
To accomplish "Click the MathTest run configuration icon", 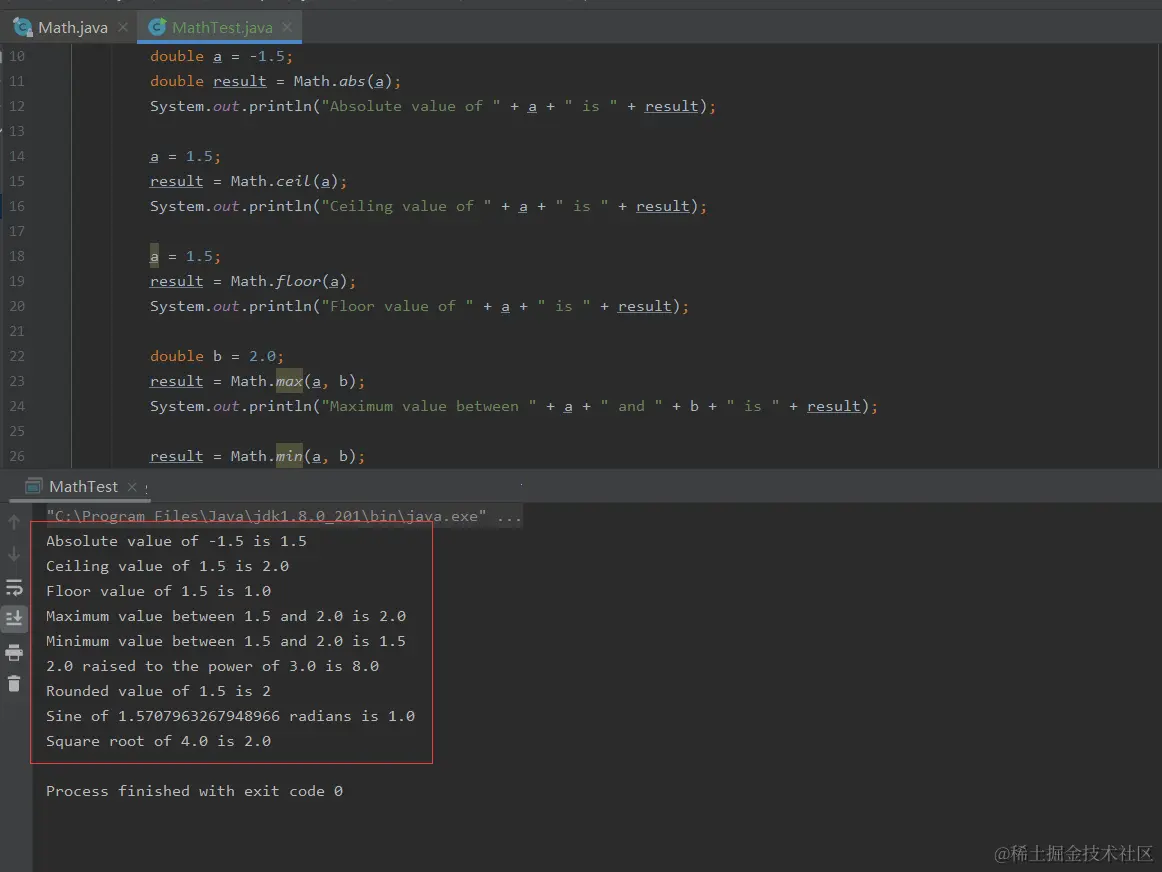I will [x=33, y=487].
